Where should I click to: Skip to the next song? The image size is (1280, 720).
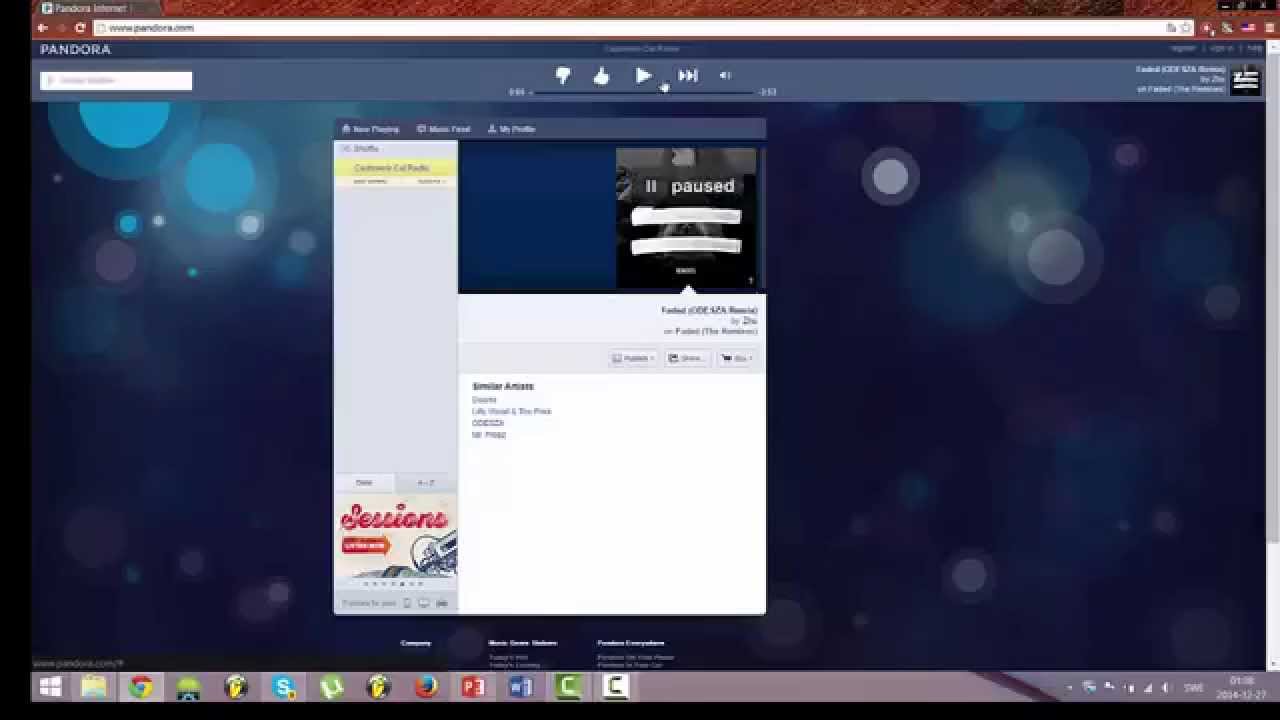tap(688, 75)
